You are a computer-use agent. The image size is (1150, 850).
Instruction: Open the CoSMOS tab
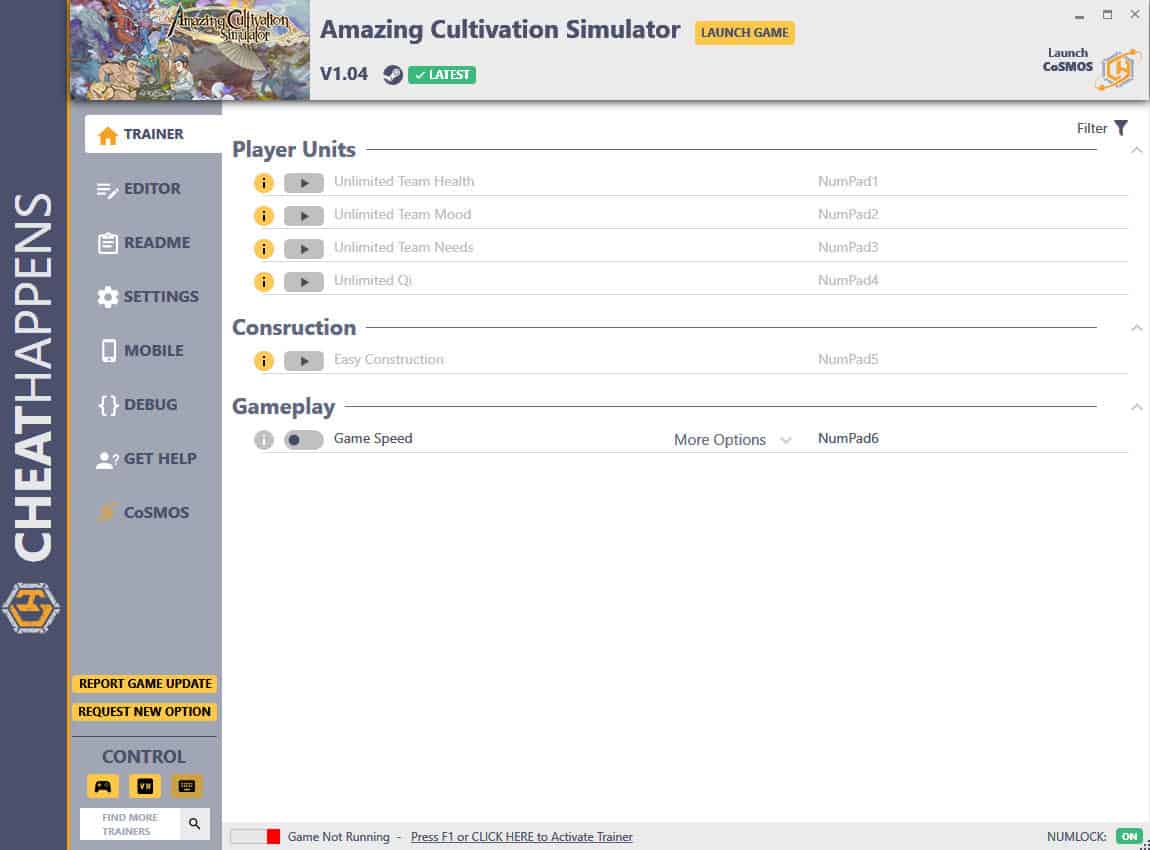144,513
